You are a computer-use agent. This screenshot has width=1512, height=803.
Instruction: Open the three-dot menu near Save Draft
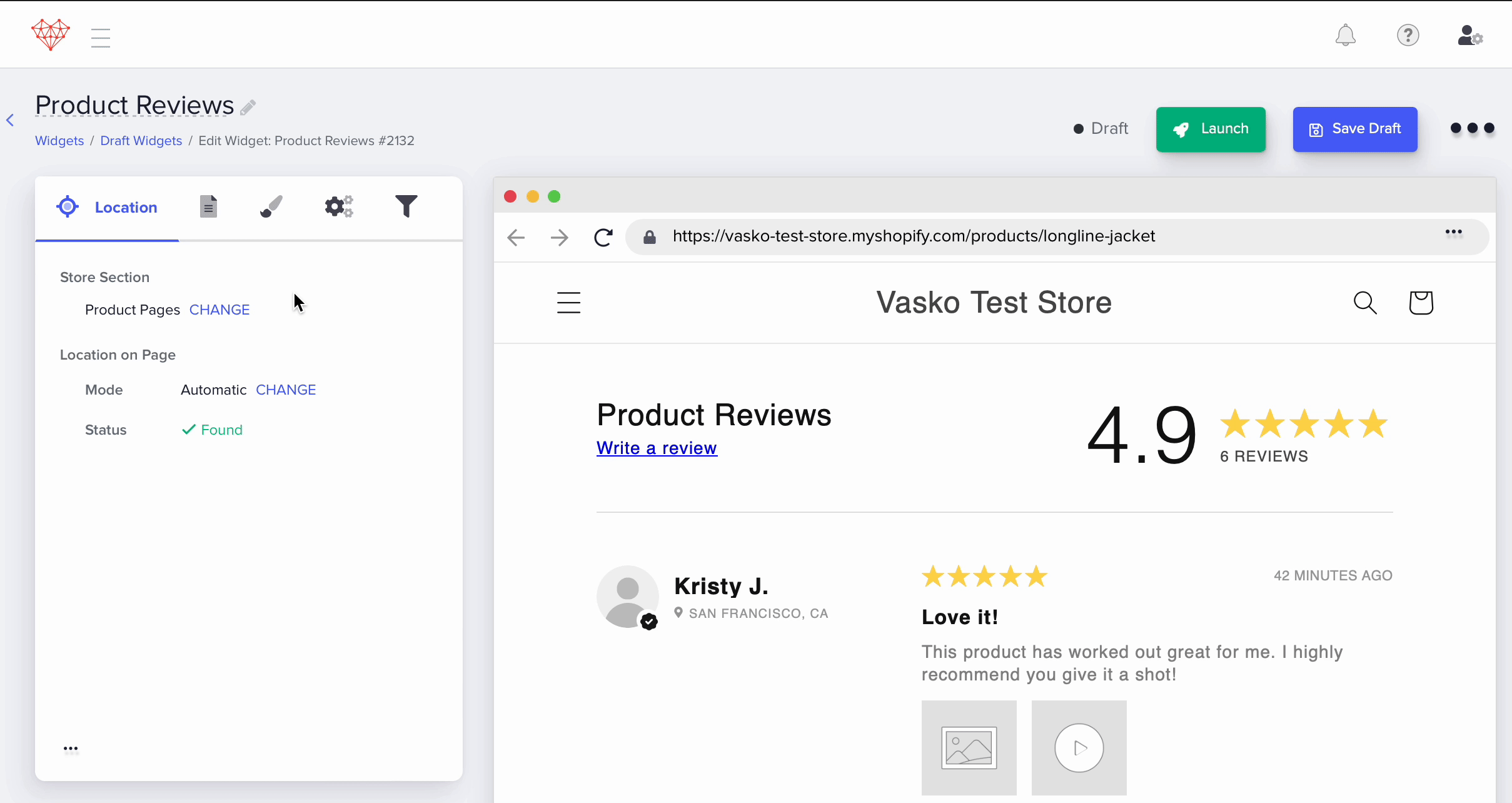coord(1471,129)
